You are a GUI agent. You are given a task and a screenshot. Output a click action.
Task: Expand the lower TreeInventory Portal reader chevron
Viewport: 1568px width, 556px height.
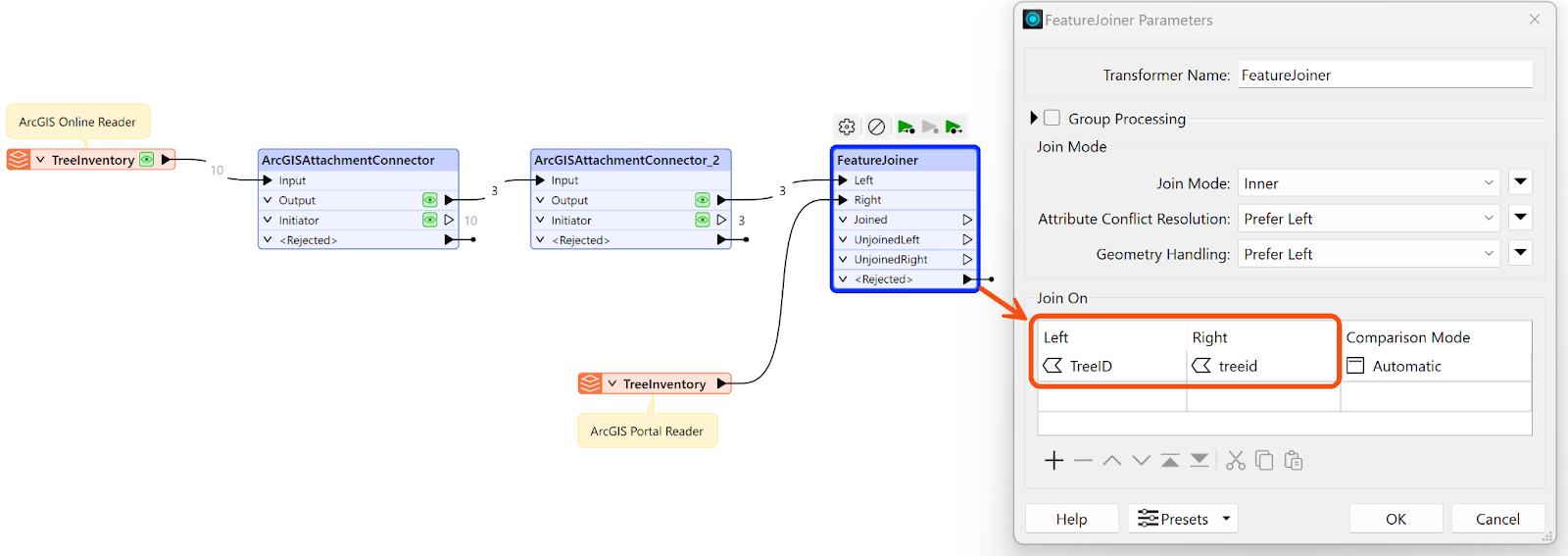[612, 383]
